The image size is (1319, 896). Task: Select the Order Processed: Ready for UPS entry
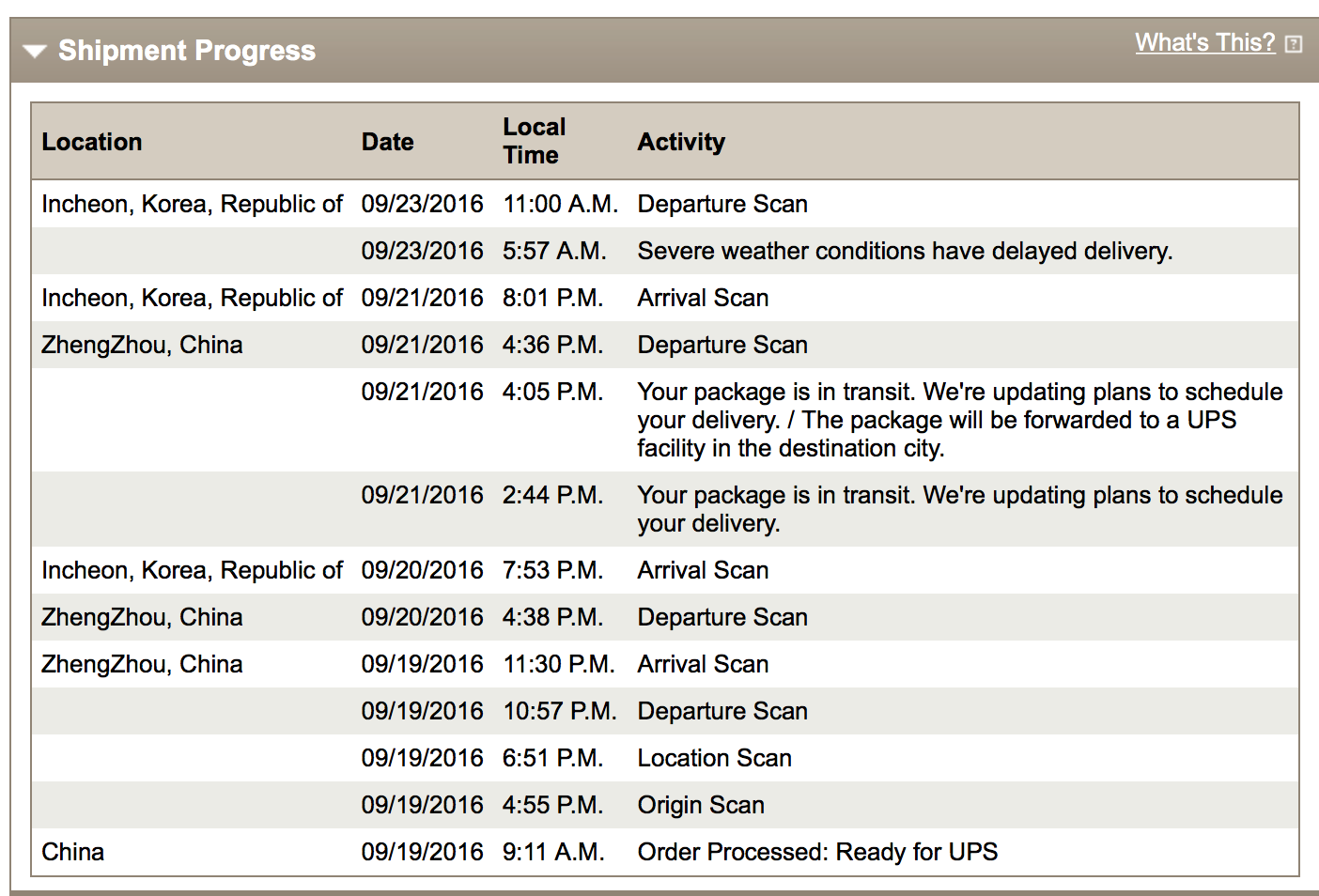pyautogui.click(x=816, y=852)
